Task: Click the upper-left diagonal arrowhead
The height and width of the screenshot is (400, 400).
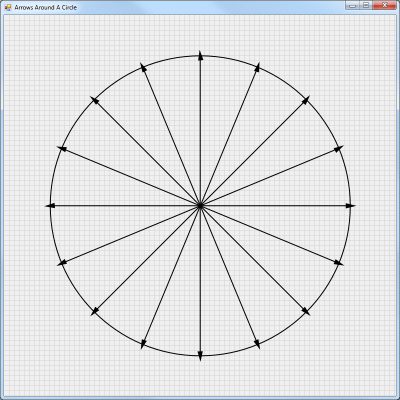Action: [x=95, y=100]
